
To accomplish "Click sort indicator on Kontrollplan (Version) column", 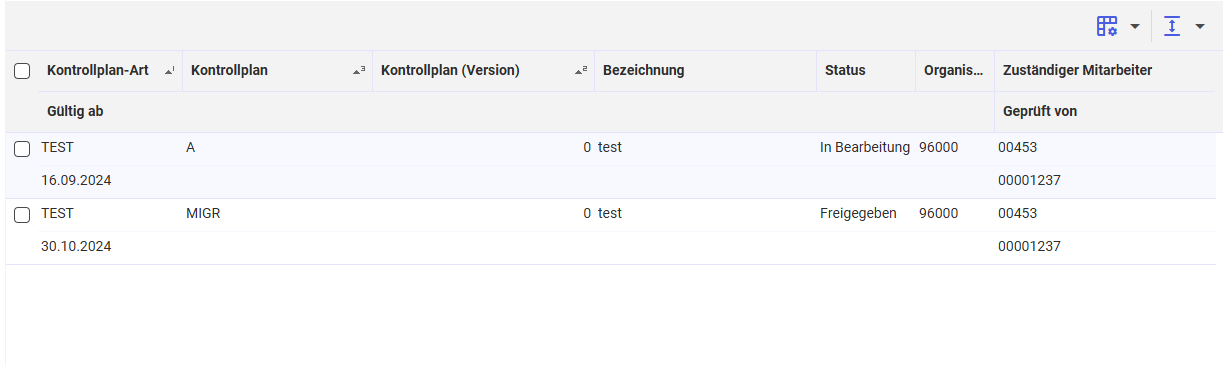I will click(x=581, y=71).
